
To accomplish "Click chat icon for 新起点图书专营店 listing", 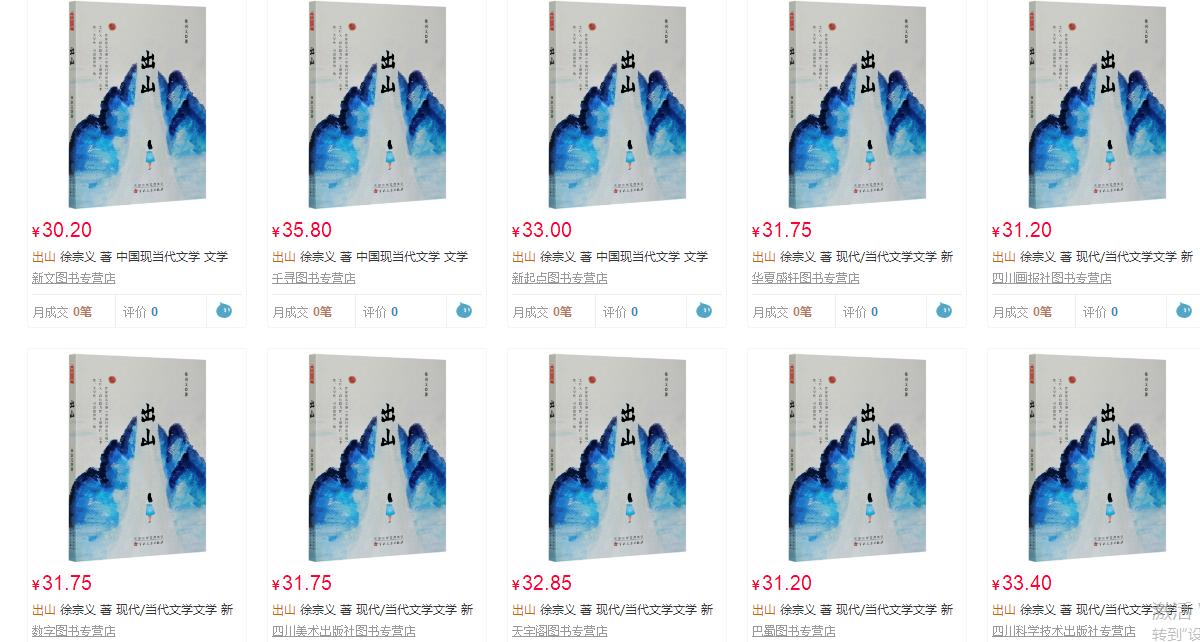I will pyautogui.click(x=704, y=311).
